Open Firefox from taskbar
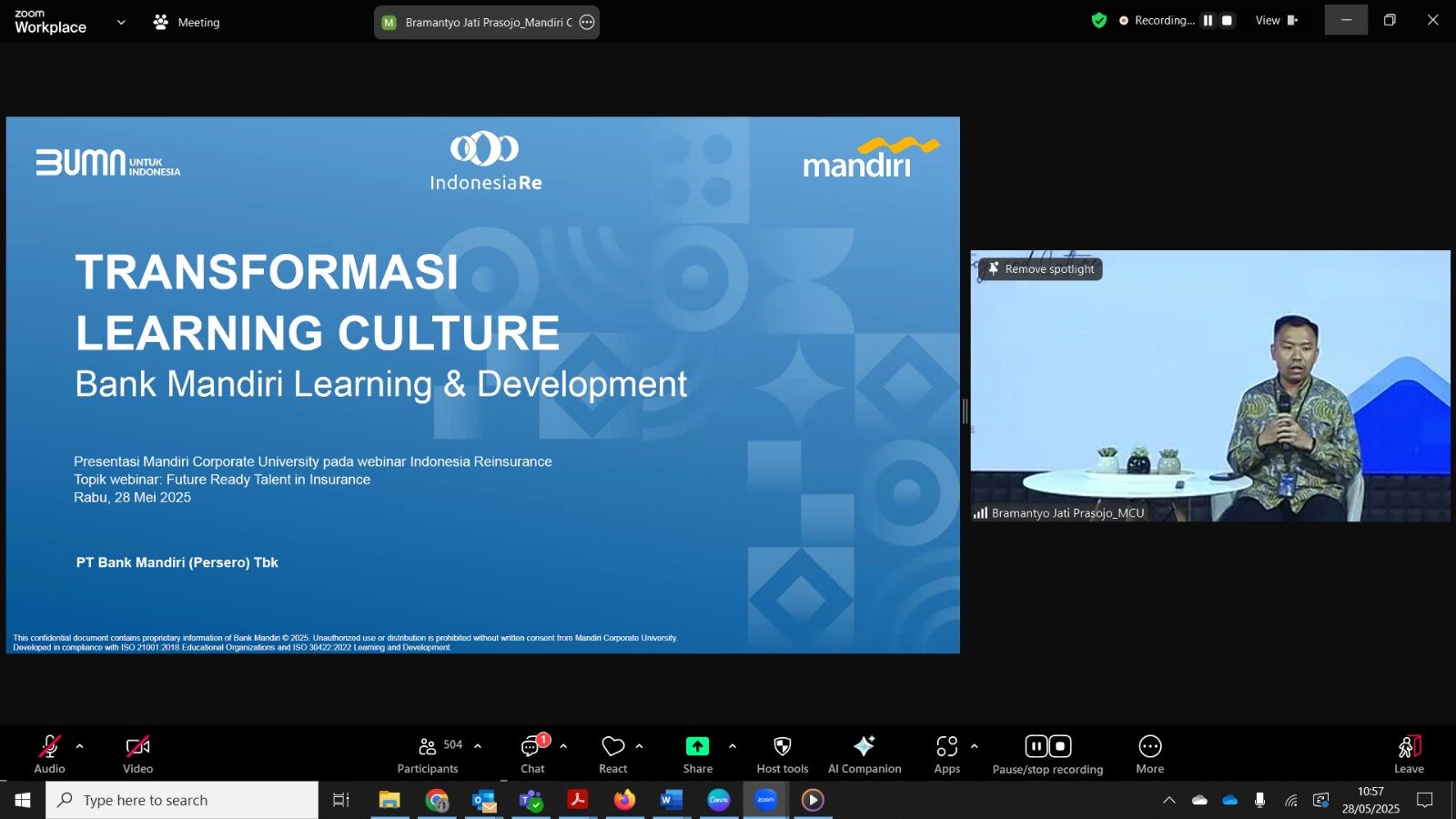This screenshot has width=1456, height=819. tap(624, 800)
